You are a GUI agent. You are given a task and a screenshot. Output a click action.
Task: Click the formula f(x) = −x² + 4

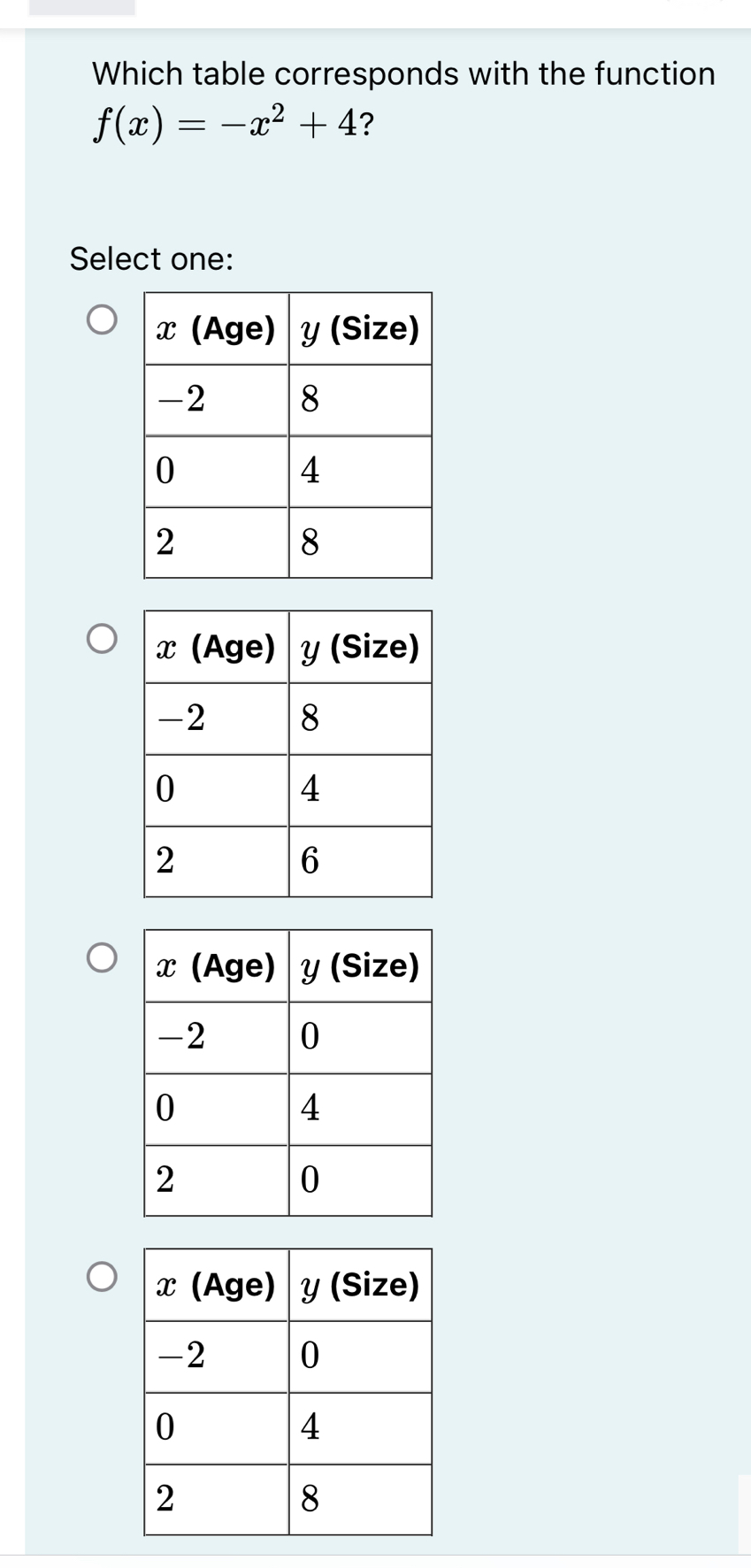coord(234,126)
